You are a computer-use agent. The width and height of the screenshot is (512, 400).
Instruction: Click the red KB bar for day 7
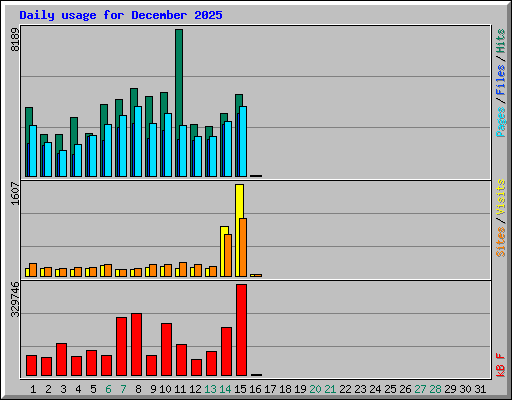pos(121,346)
